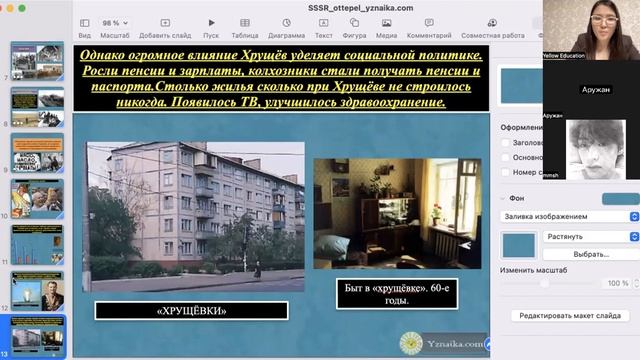This screenshot has width=640, height=360.
Task: Adjust the Изменить масштаб slider
Action: [544, 283]
